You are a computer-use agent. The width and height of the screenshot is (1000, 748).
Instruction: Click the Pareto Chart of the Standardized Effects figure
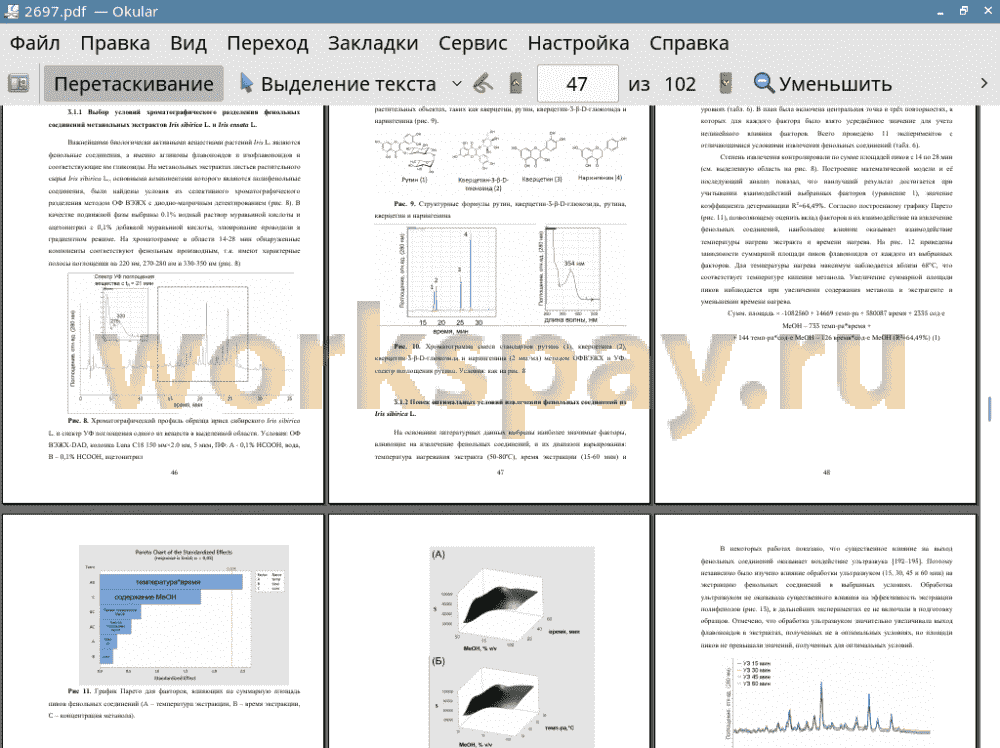coord(184,614)
